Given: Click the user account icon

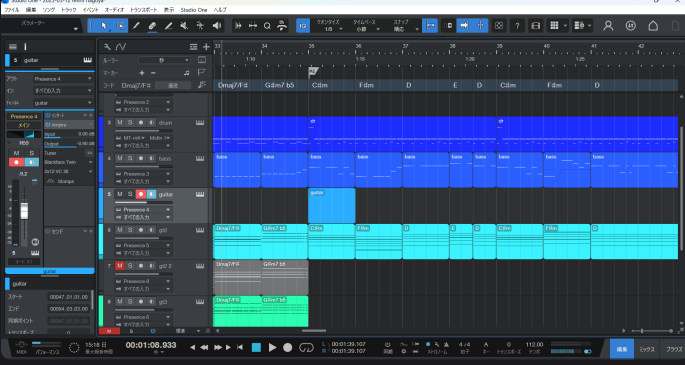Looking at the screenshot, I should click(x=608, y=26).
